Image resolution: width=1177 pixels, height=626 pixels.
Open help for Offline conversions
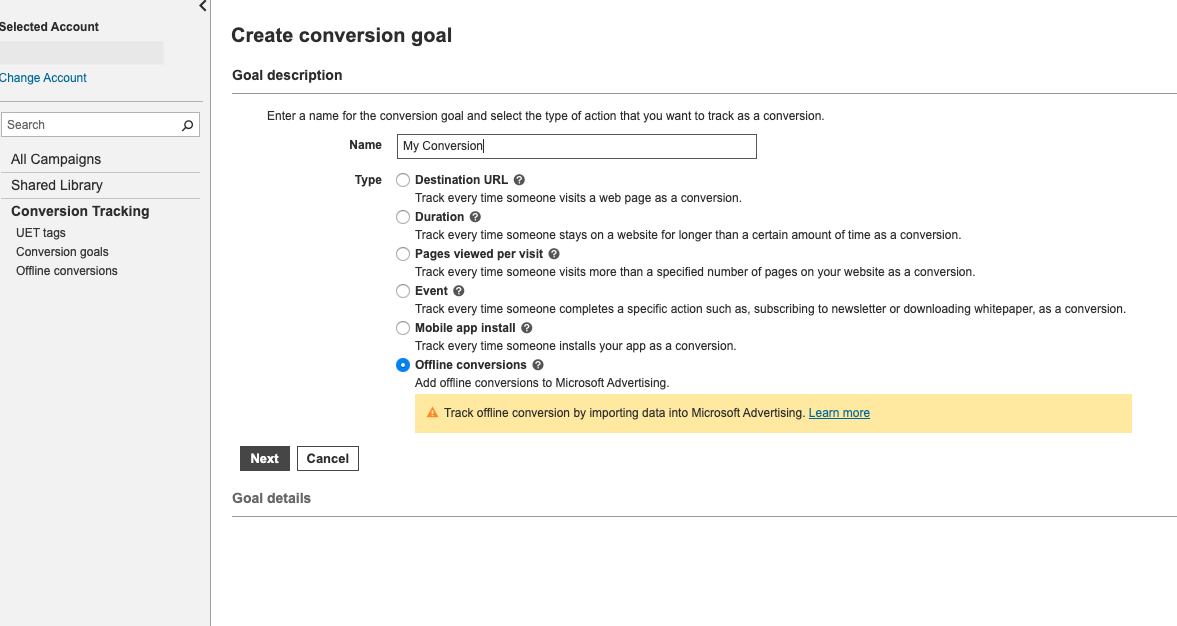tap(538, 365)
